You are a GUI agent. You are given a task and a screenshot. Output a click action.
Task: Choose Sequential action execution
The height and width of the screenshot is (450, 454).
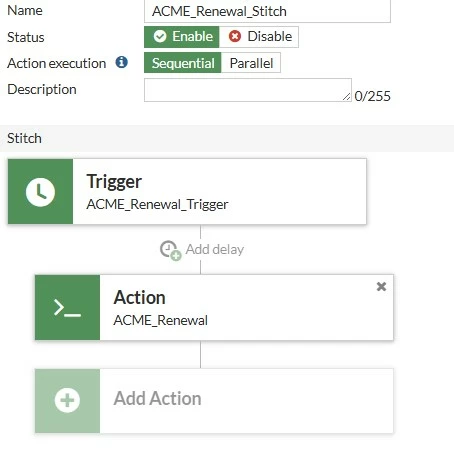[x=183, y=63]
